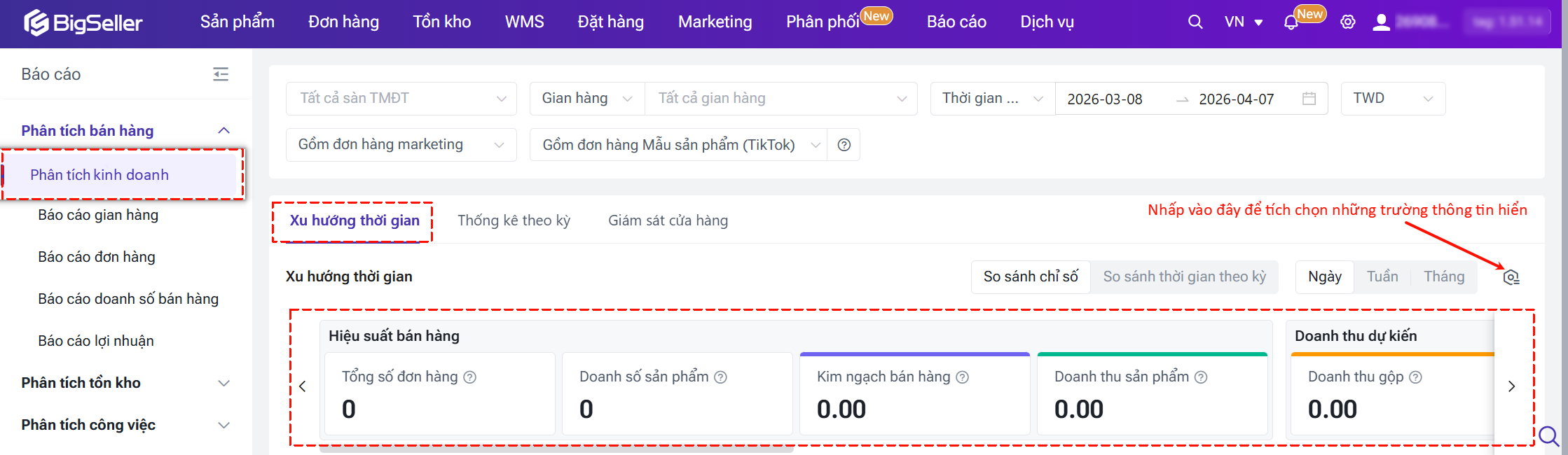This screenshot has height=455, width=1568.
Task: Open the field display settings icon
Action: click(1511, 277)
